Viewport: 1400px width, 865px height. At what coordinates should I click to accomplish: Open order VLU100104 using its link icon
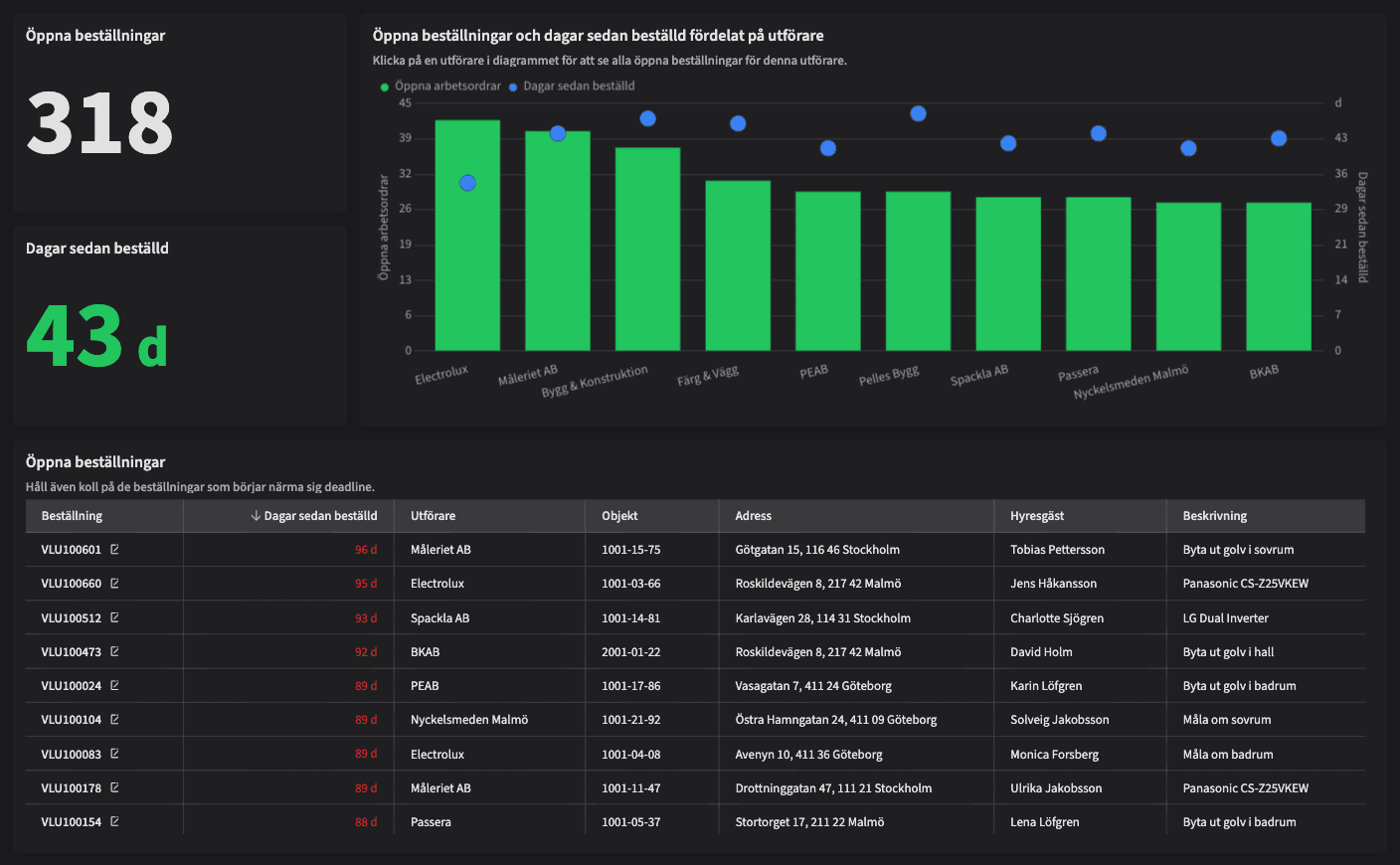point(114,719)
